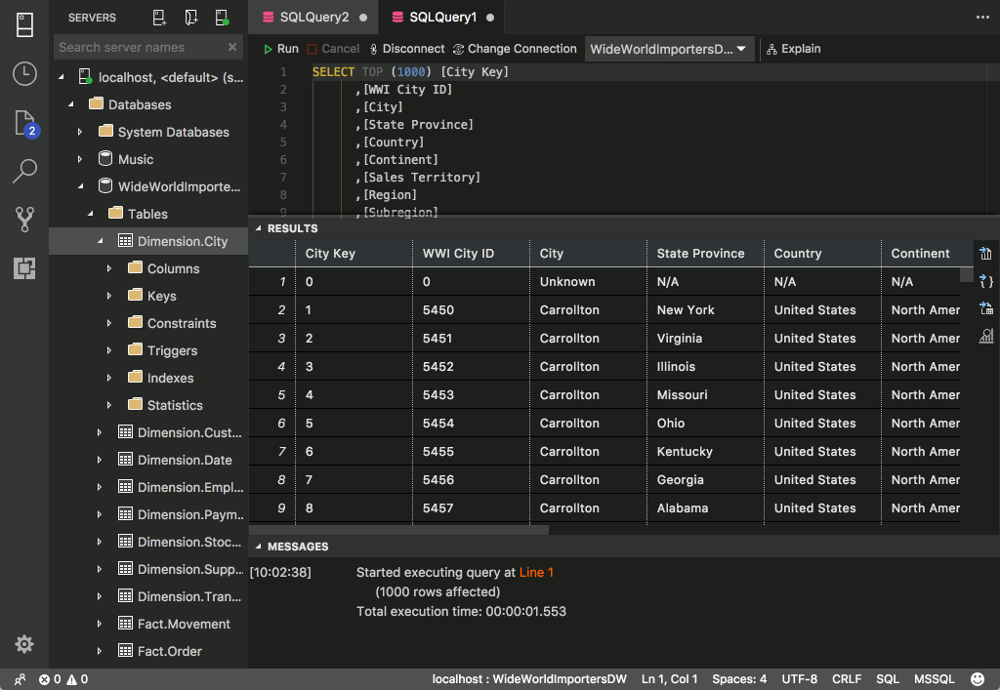This screenshot has width=1000, height=690.
Task: Collapse the localhost server node
Action: 62,77
